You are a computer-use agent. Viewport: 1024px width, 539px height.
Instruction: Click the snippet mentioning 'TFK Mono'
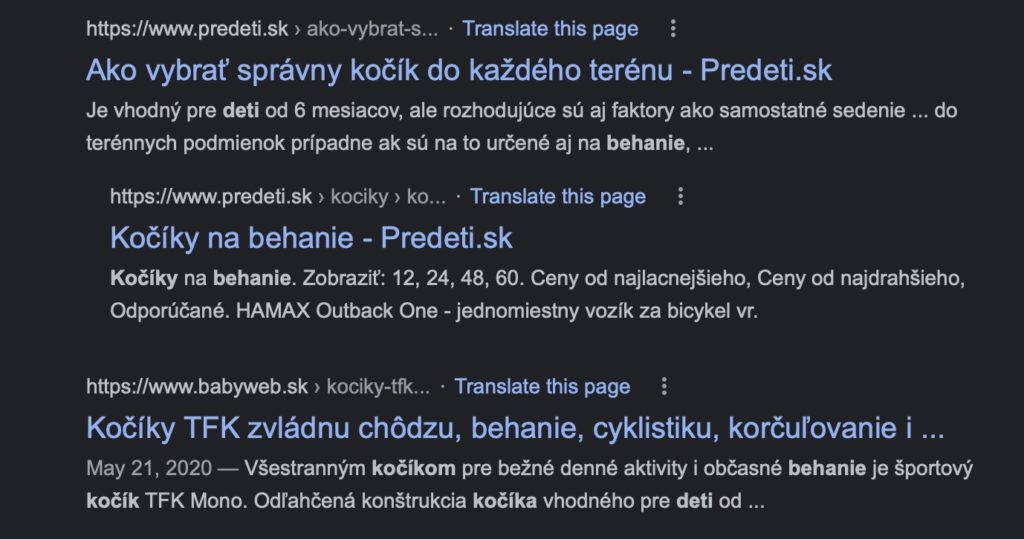click(x=530, y=485)
